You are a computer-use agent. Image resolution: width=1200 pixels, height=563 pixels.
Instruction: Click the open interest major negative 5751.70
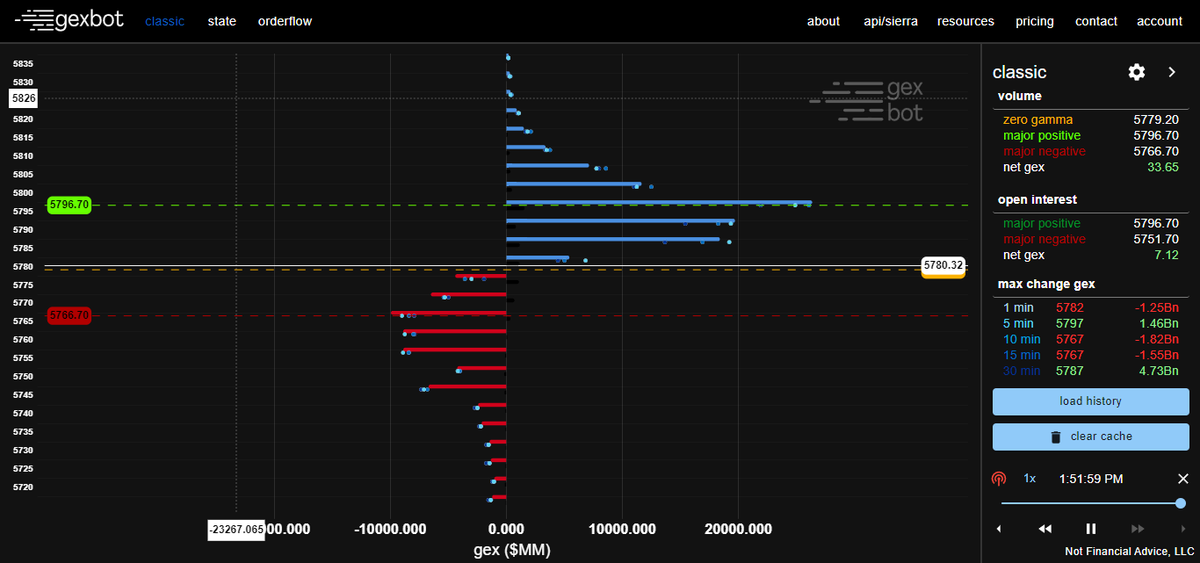pyautogui.click(x=1155, y=240)
